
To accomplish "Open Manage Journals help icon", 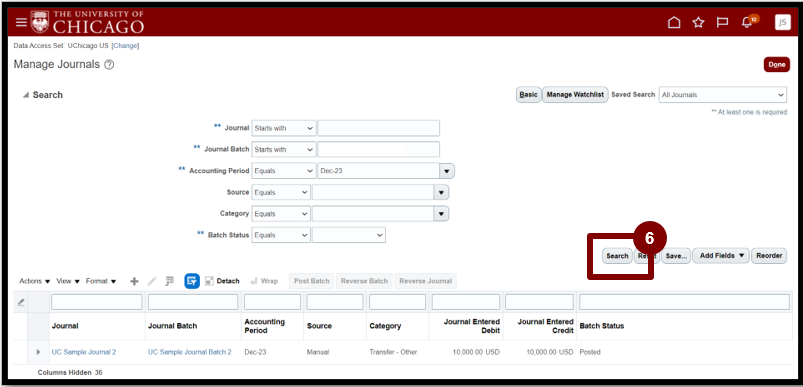I will [109, 65].
